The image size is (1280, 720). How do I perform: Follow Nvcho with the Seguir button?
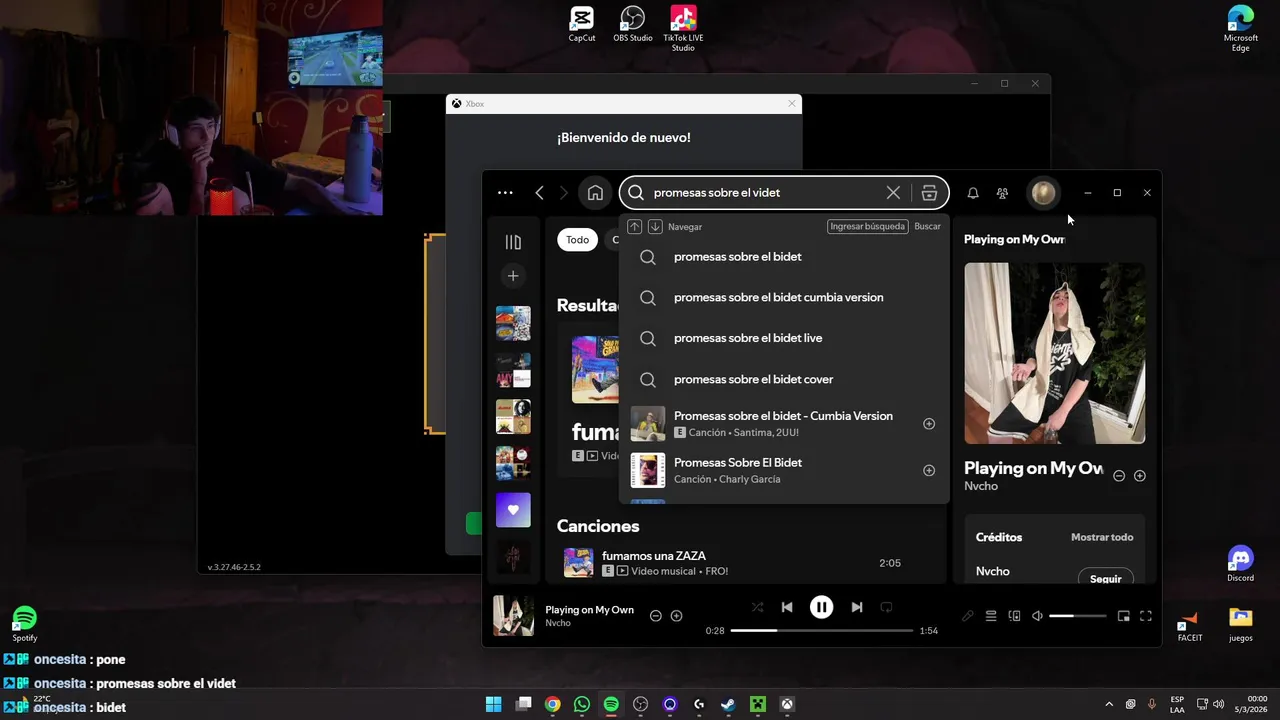(1106, 579)
